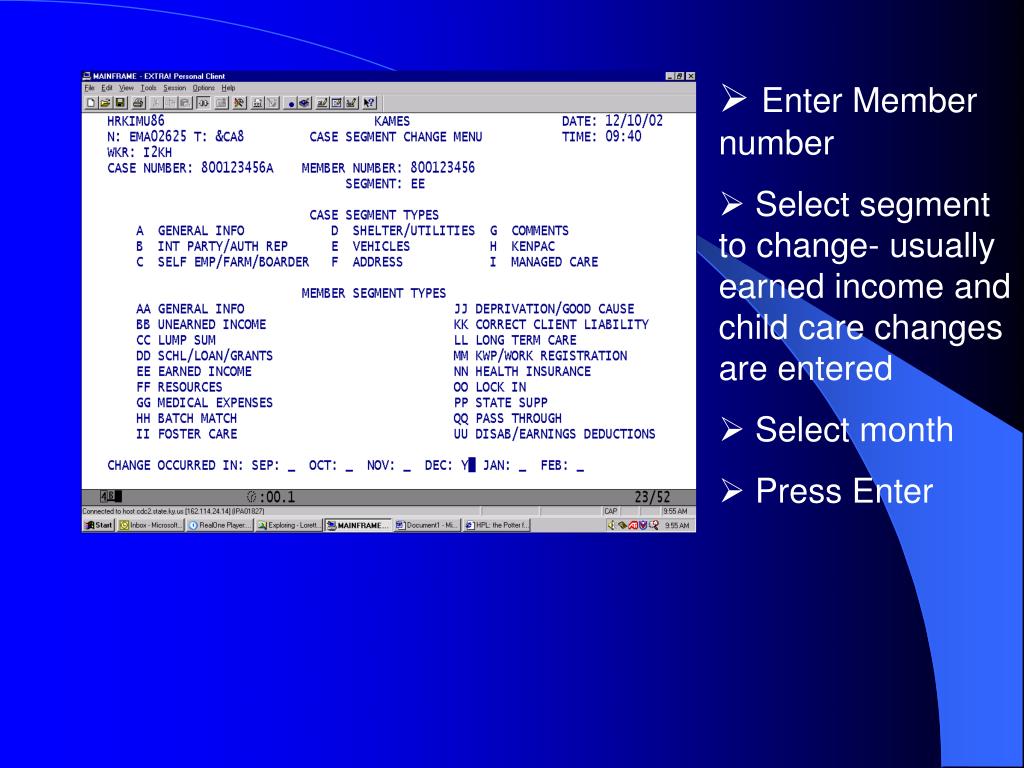Click the NOV month entry field
This screenshot has height=768, width=1024.
click(407, 466)
